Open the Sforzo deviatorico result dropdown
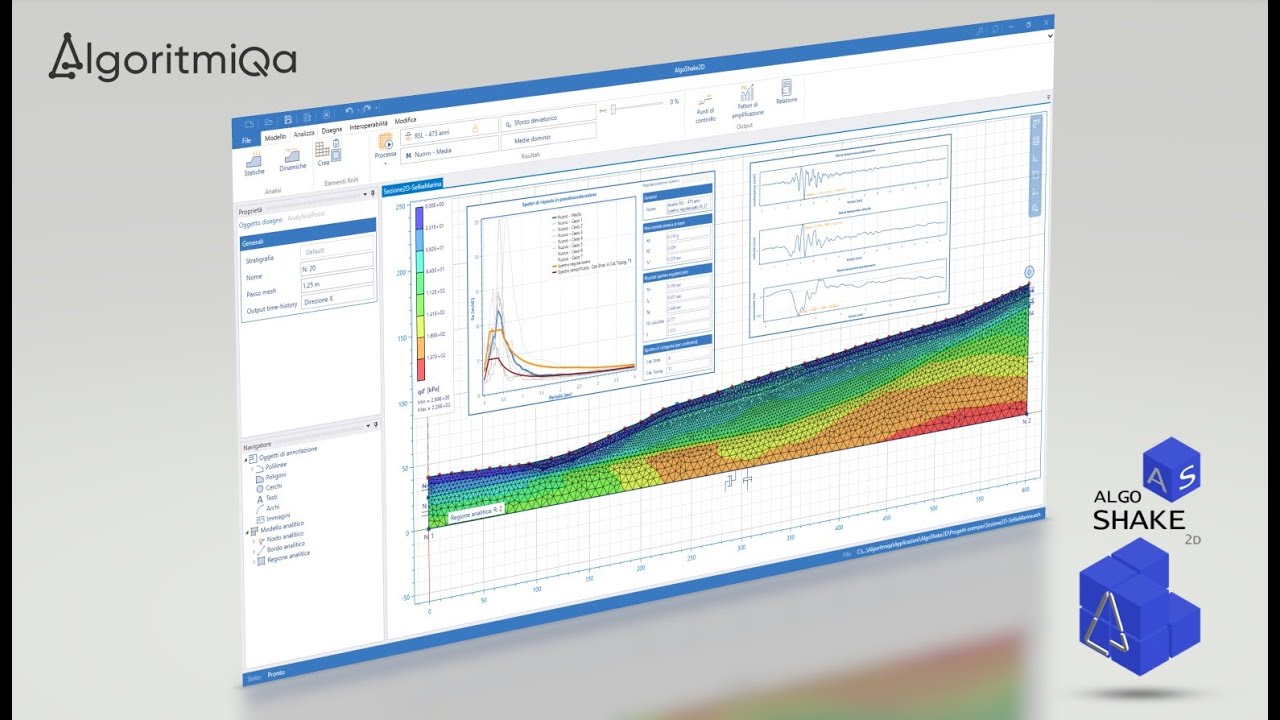1280x720 pixels. [x=548, y=119]
